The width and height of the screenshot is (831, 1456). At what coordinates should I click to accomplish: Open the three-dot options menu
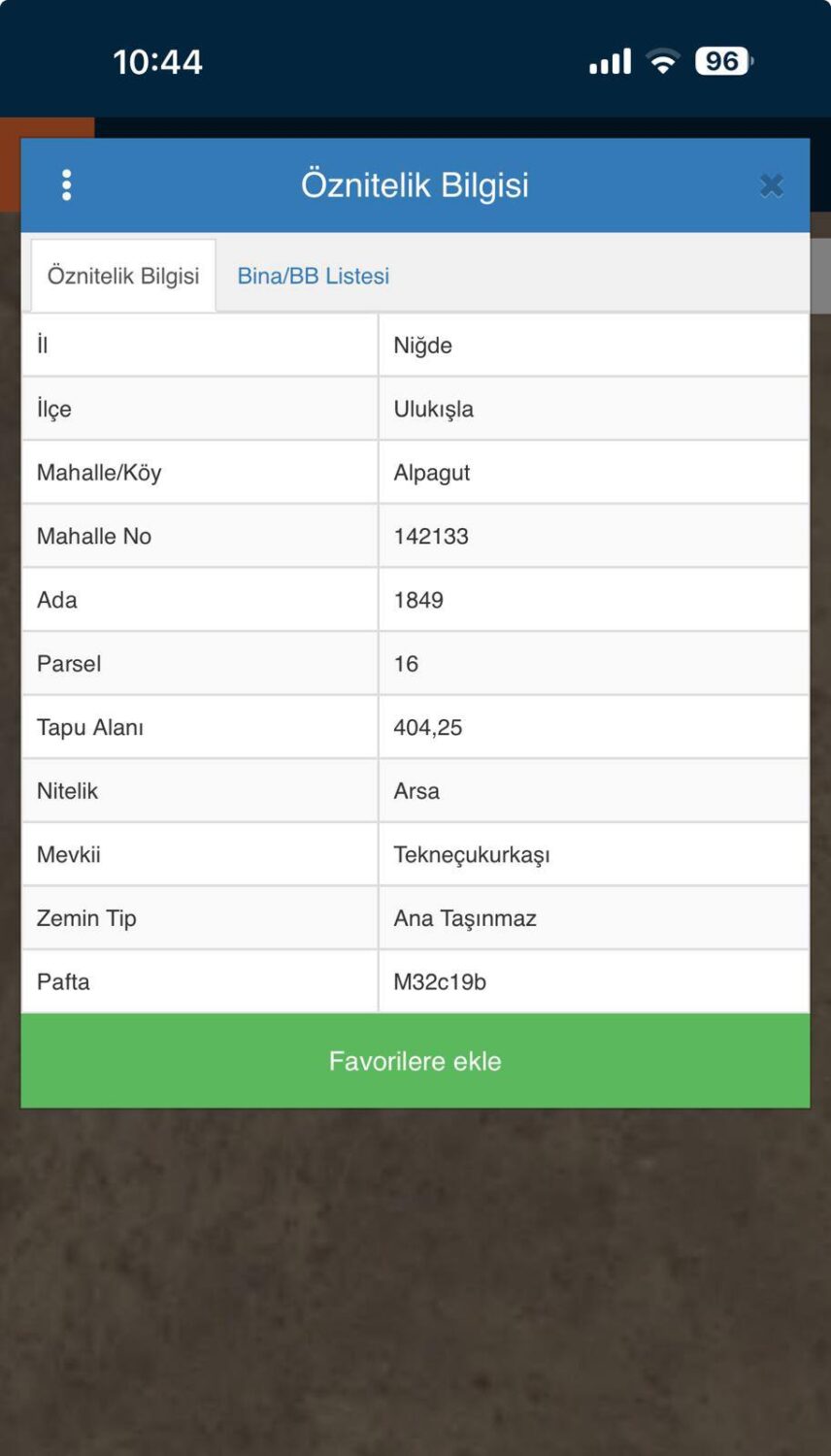point(67,184)
